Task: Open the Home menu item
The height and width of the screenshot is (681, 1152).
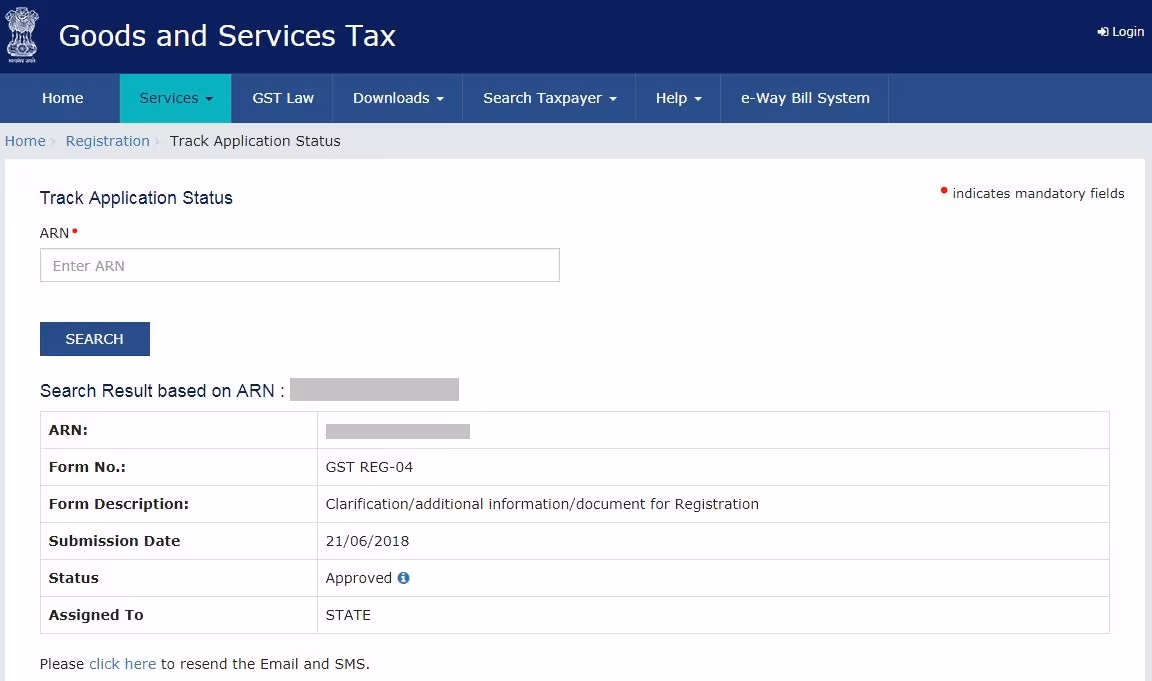Action: 62,98
